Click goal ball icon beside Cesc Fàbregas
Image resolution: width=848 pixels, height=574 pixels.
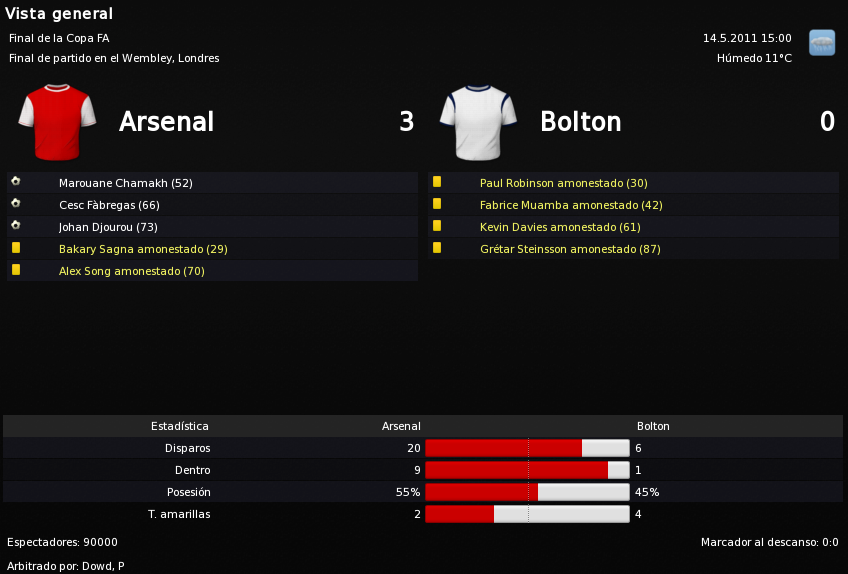[16, 203]
